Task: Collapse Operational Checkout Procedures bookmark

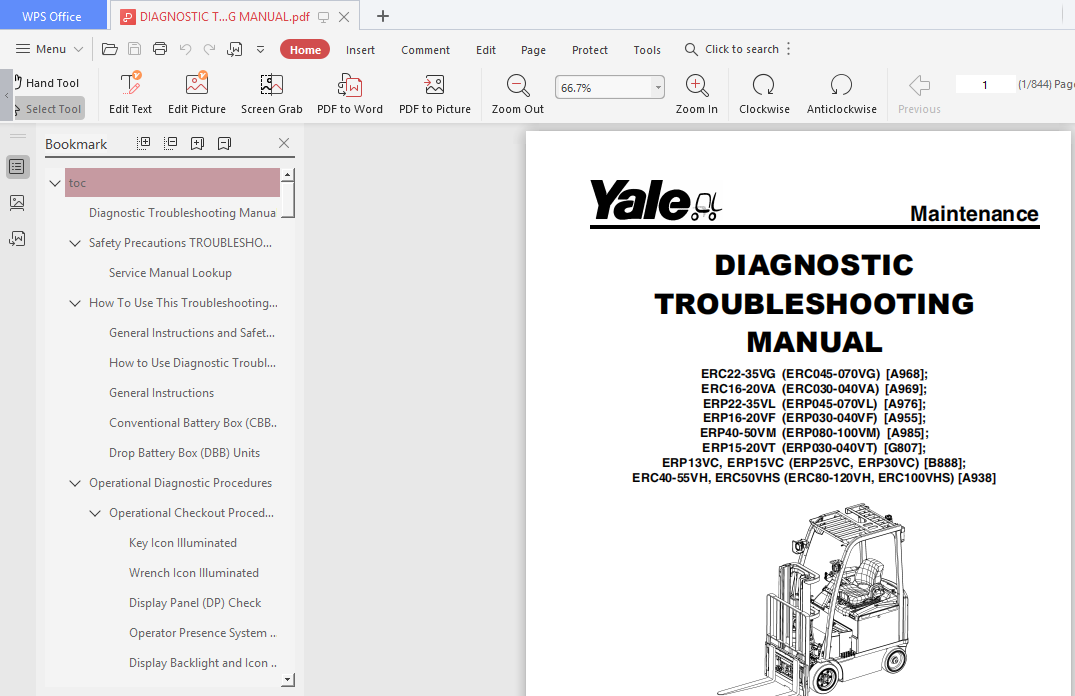Action: 95,513
